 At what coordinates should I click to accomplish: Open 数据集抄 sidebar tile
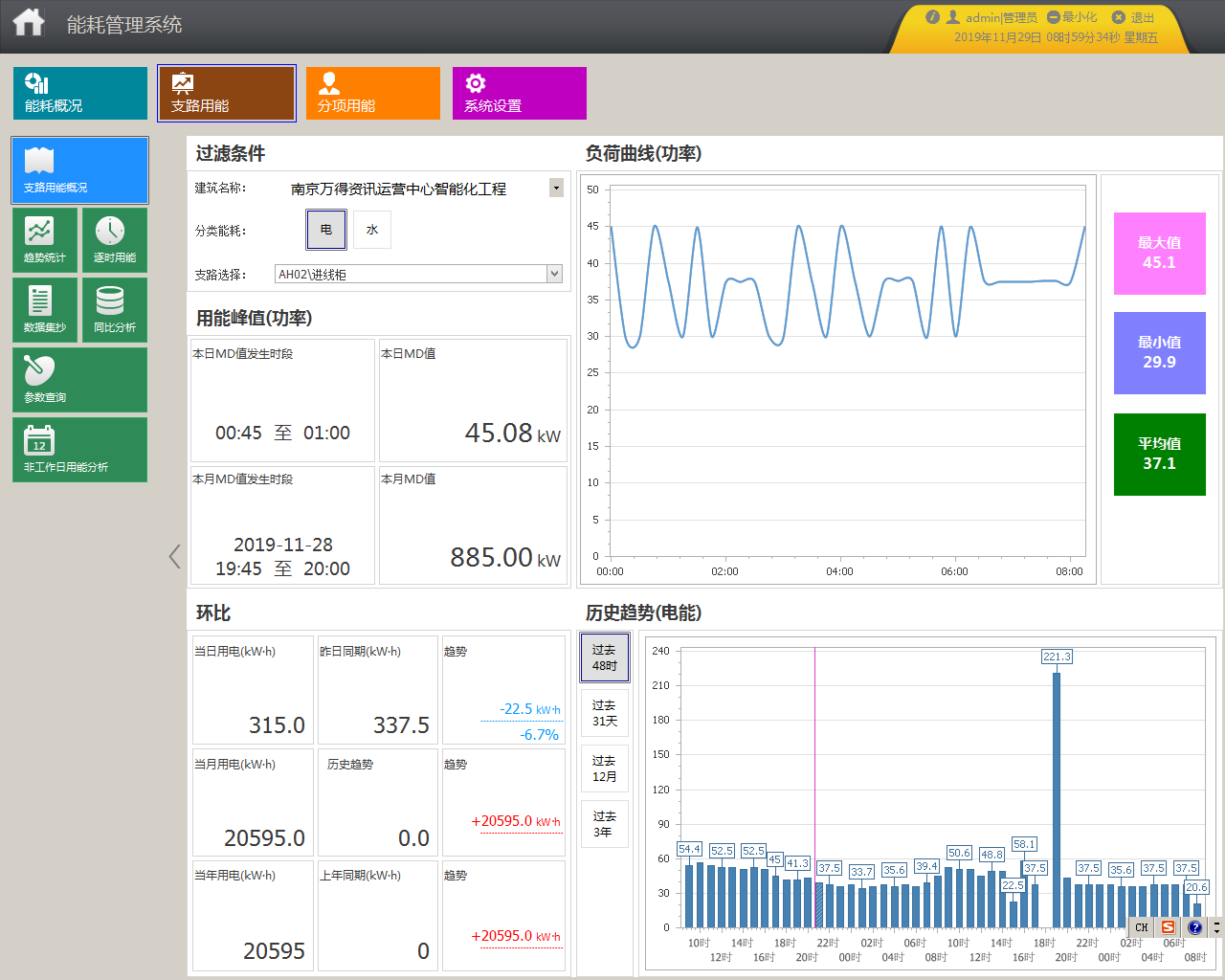(x=45, y=310)
